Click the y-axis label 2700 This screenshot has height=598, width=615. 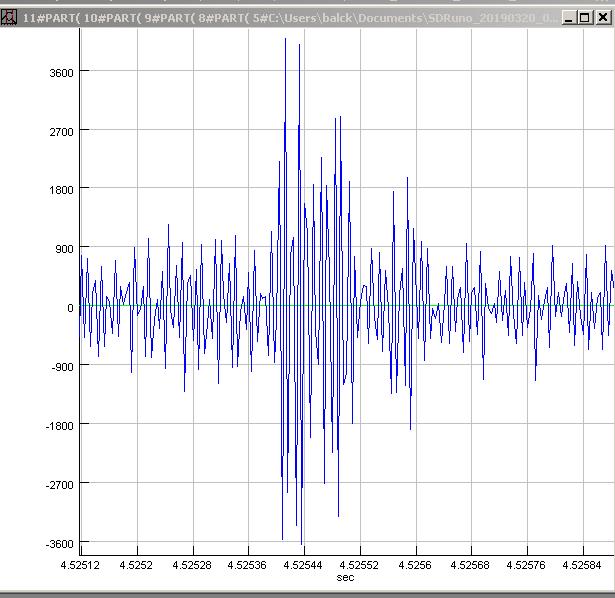tap(61, 132)
